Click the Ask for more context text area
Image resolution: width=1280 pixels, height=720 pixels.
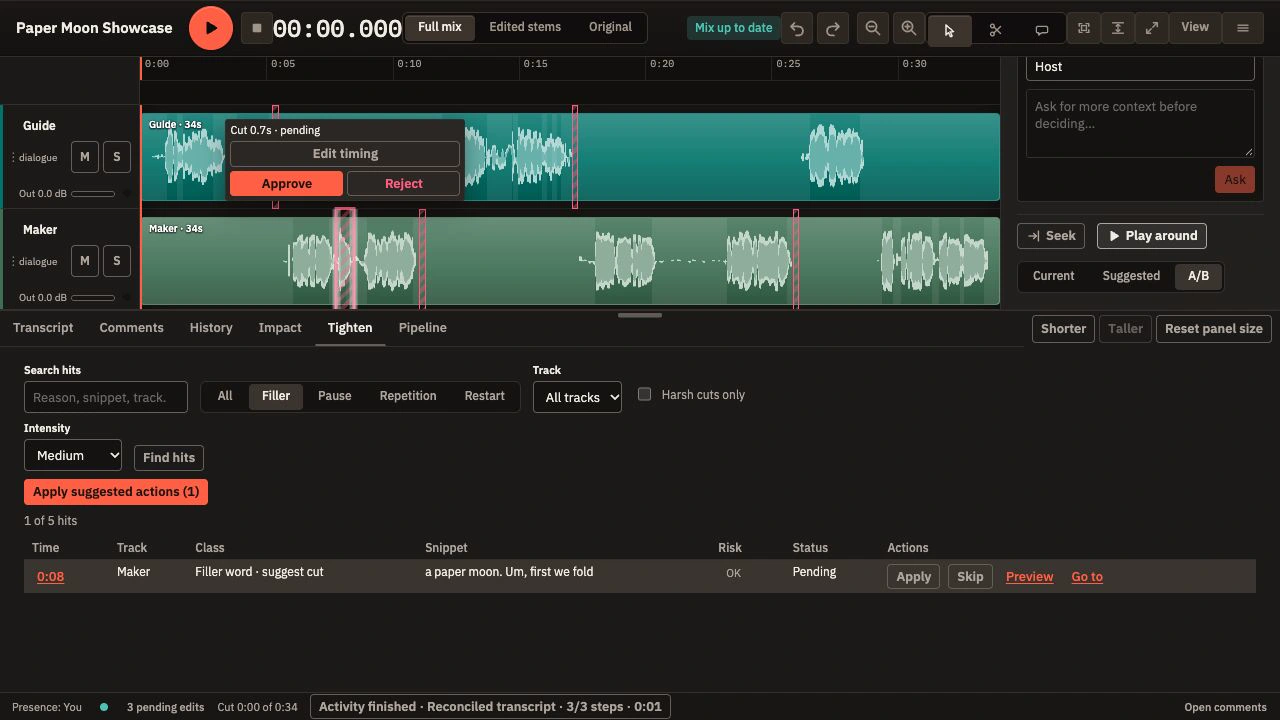1140,123
